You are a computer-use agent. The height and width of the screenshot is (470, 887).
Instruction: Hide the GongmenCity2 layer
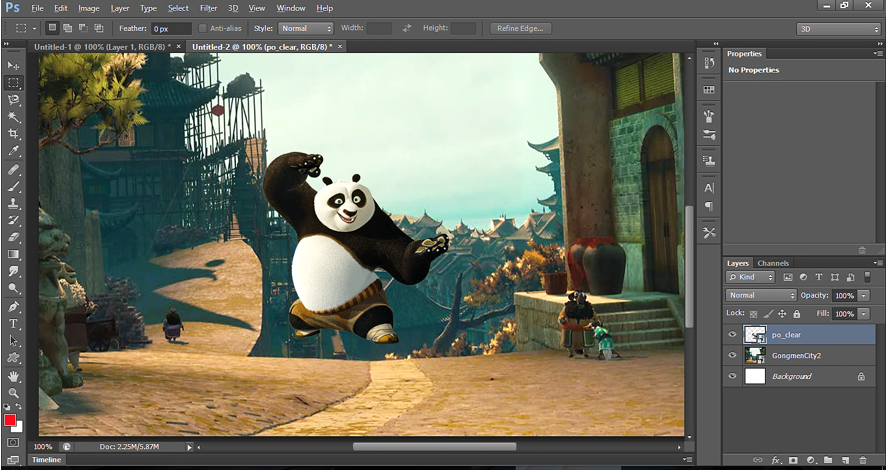(x=733, y=355)
